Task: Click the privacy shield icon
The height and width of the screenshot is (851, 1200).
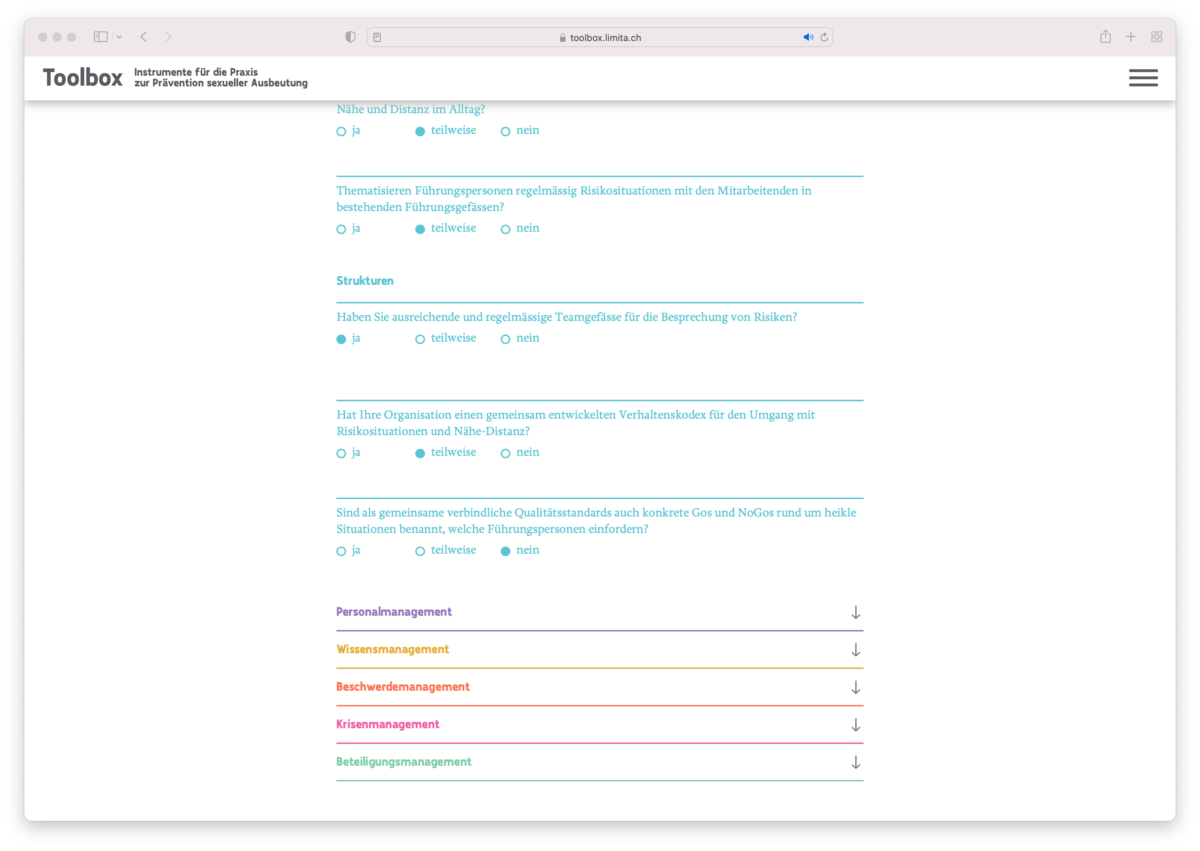Action: coord(350,37)
